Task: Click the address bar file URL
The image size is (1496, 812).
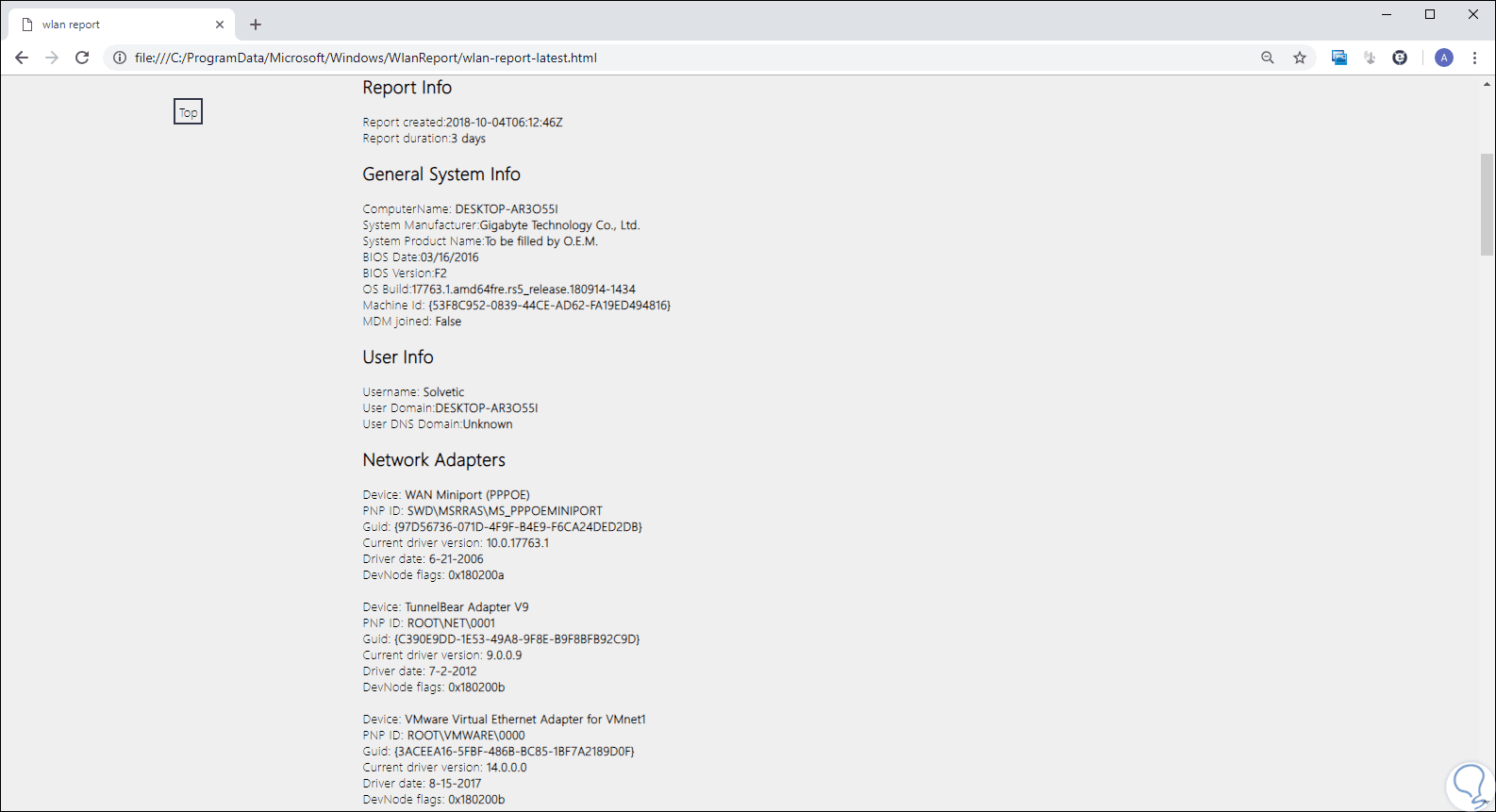Action: coord(366,58)
